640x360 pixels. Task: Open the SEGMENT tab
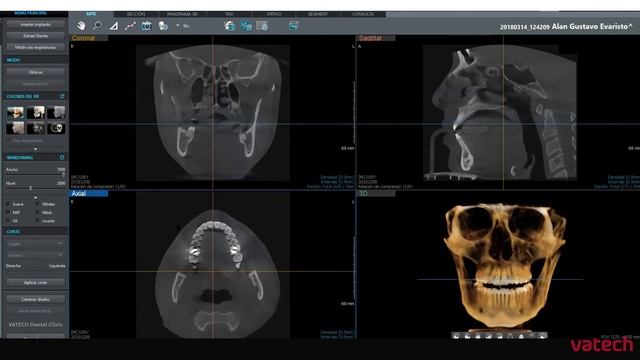click(x=318, y=14)
